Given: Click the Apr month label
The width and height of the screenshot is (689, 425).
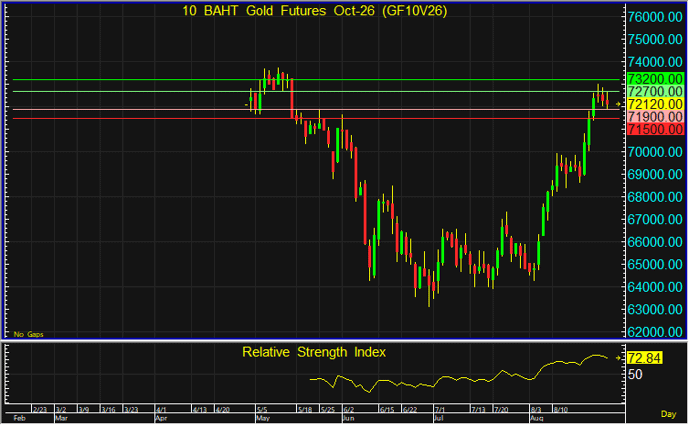Looking at the screenshot, I should pos(161,418).
